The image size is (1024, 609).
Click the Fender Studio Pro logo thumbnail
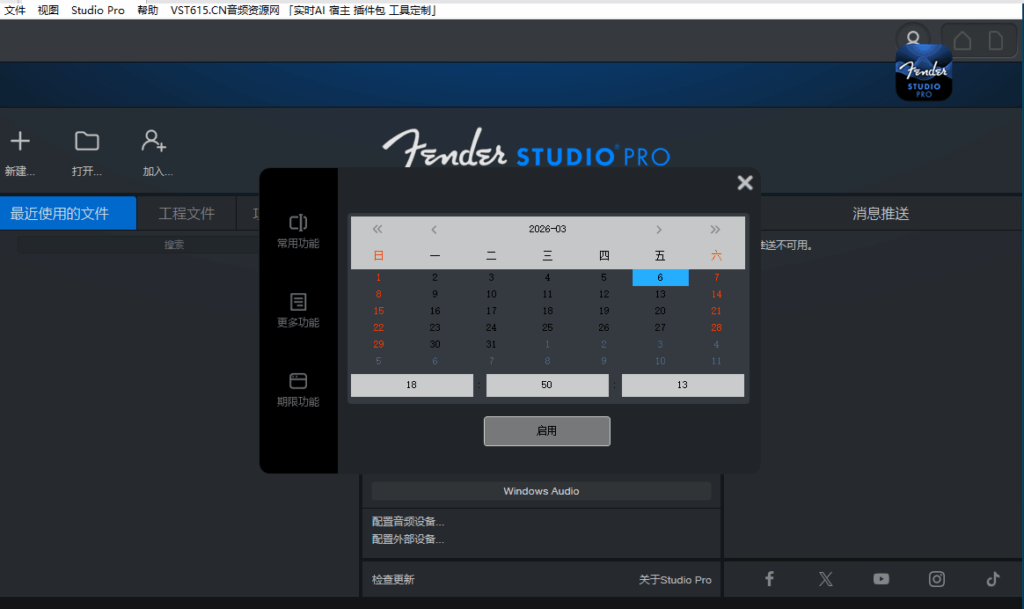click(923, 72)
